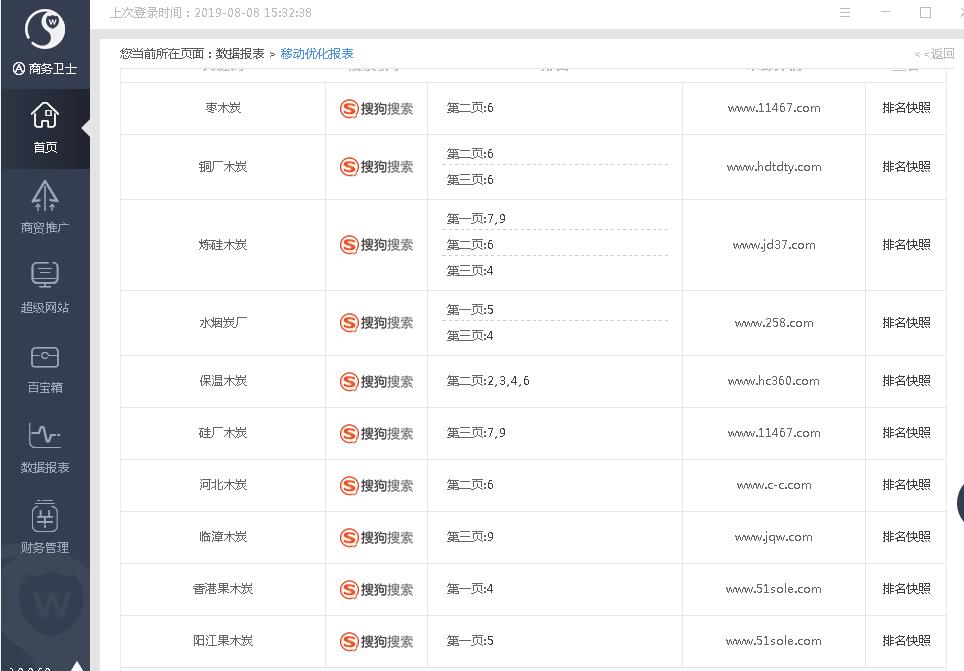Click www.jqw.com in 临漳木炭 row
The height and width of the screenshot is (671, 964).
[x=774, y=537]
